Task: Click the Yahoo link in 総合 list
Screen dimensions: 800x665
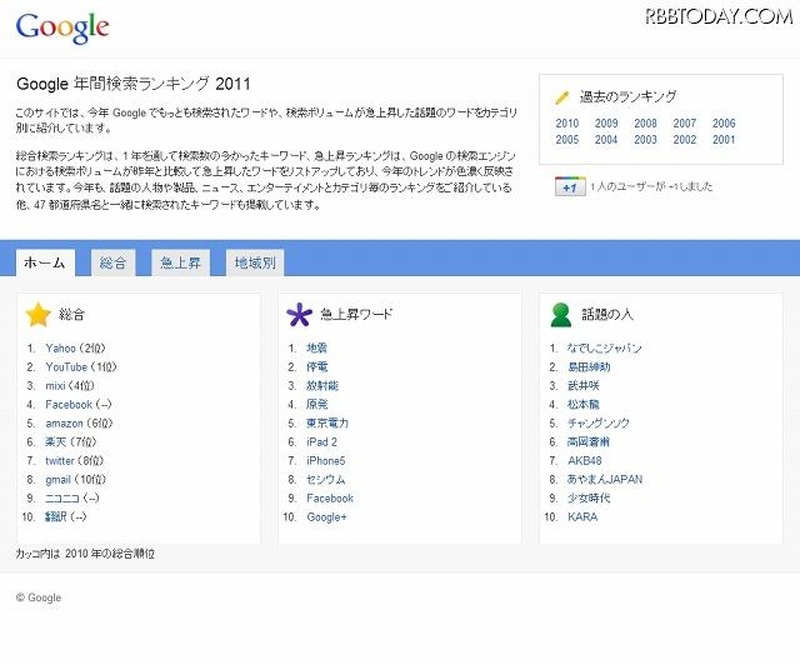Action: (x=60, y=348)
